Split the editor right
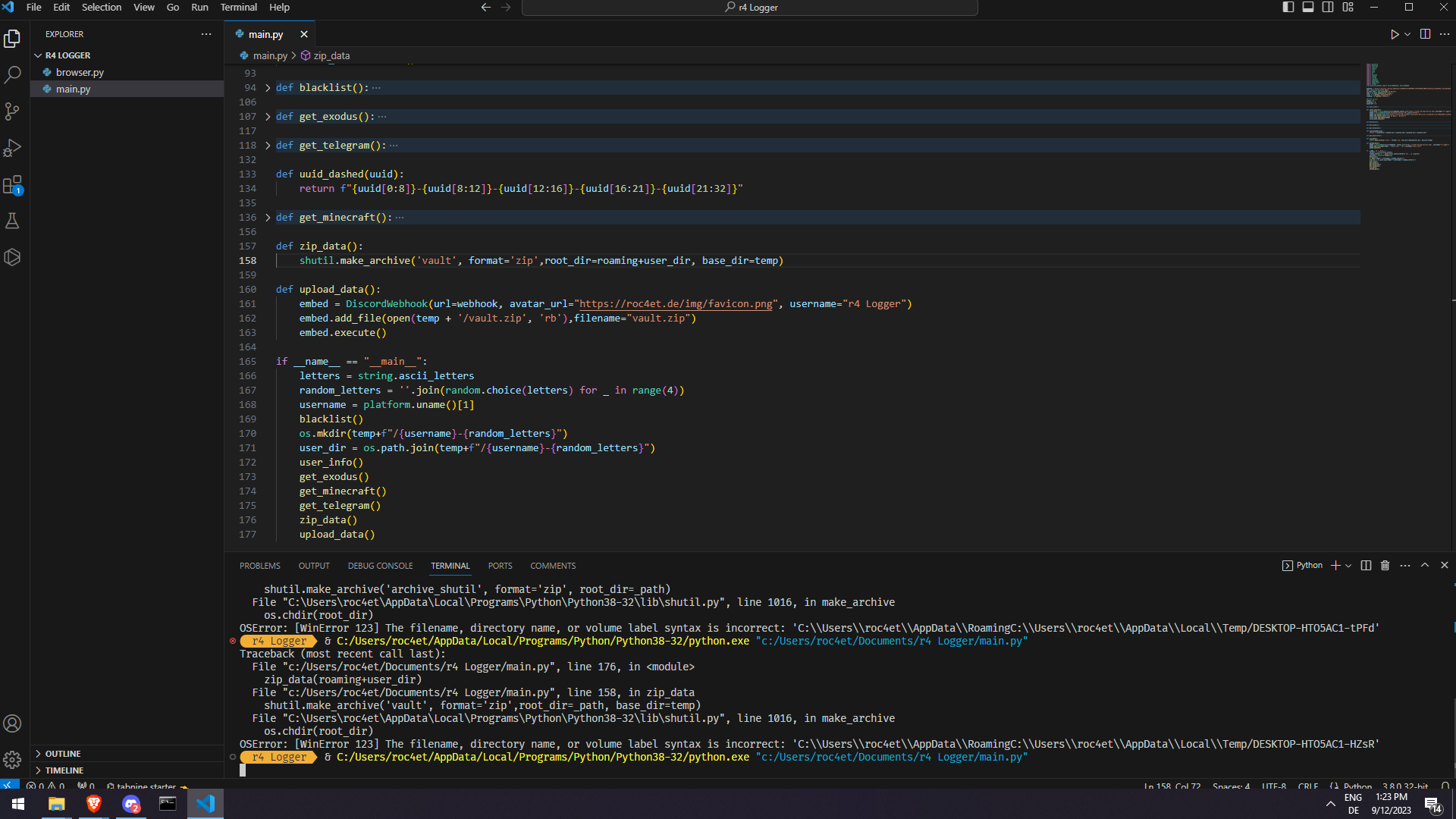 (x=1425, y=34)
